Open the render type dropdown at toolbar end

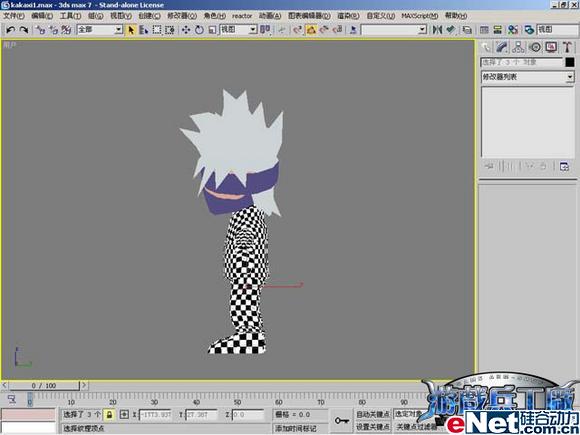tap(558, 30)
